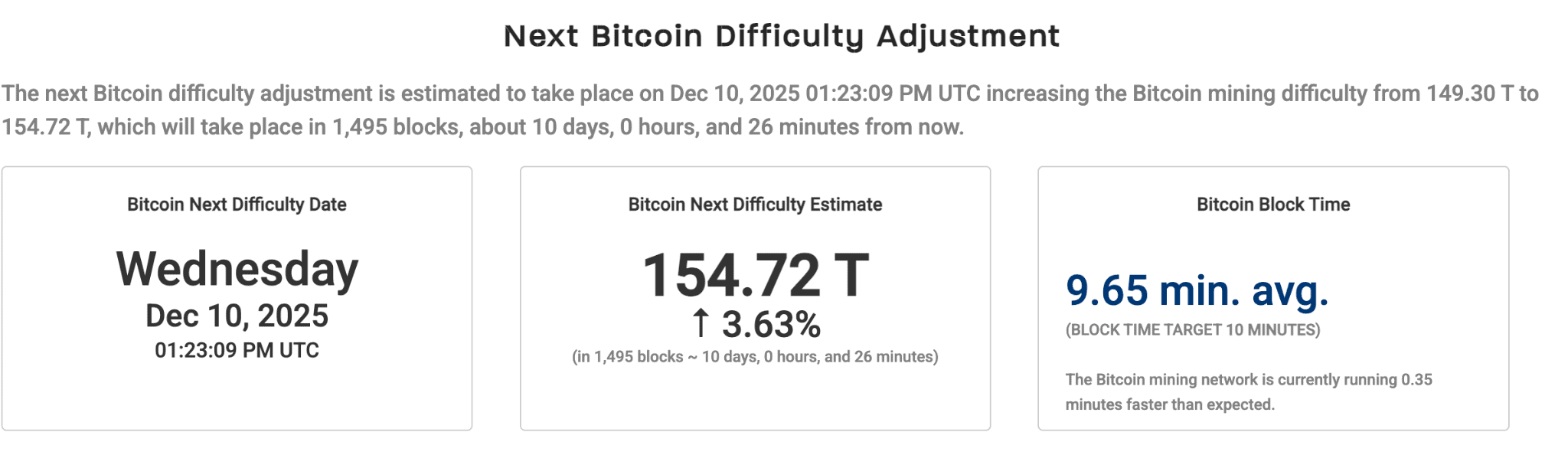
Task: Click the "Bitcoin Block Time" card title
Action: click(x=1273, y=205)
